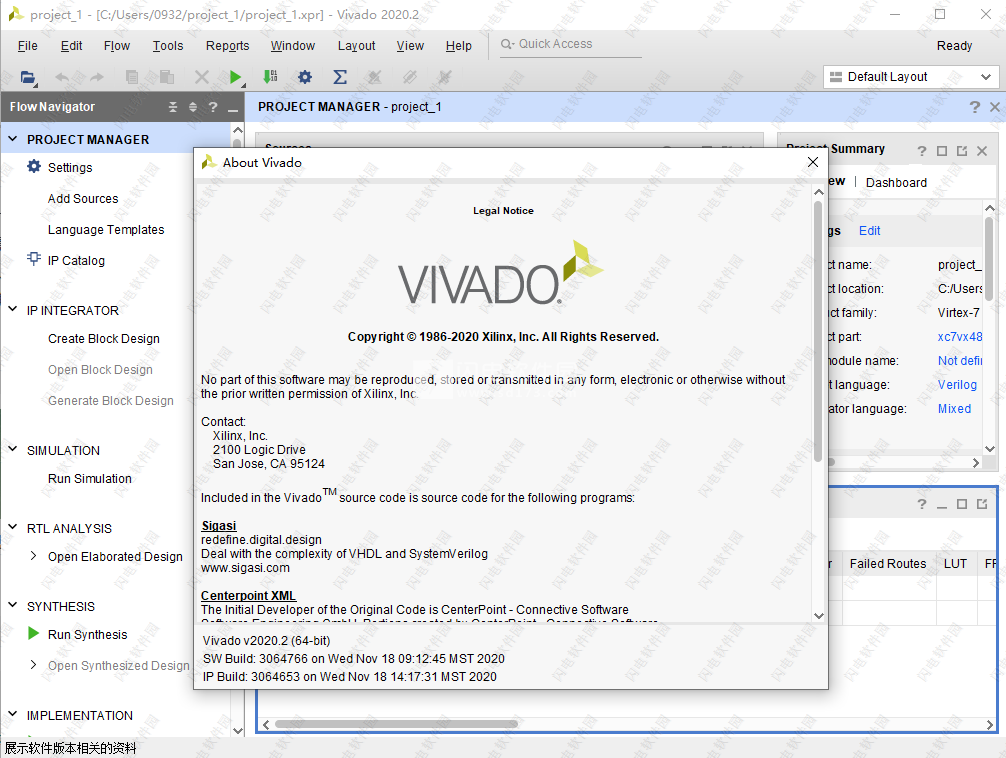Minimize the Flow Navigator panel
The height and width of the screenshot is (758, 1006).
[233, 108]
